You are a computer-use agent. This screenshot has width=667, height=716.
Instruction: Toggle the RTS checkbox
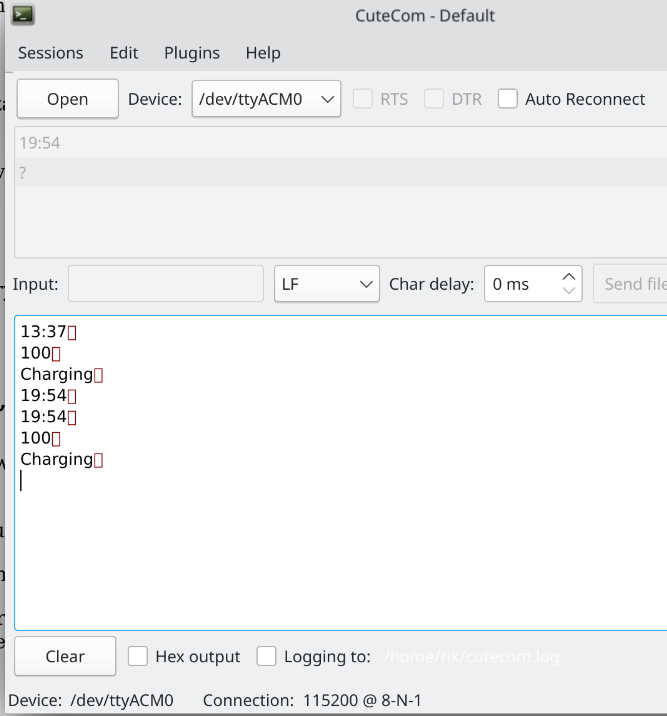coord(363,99)
